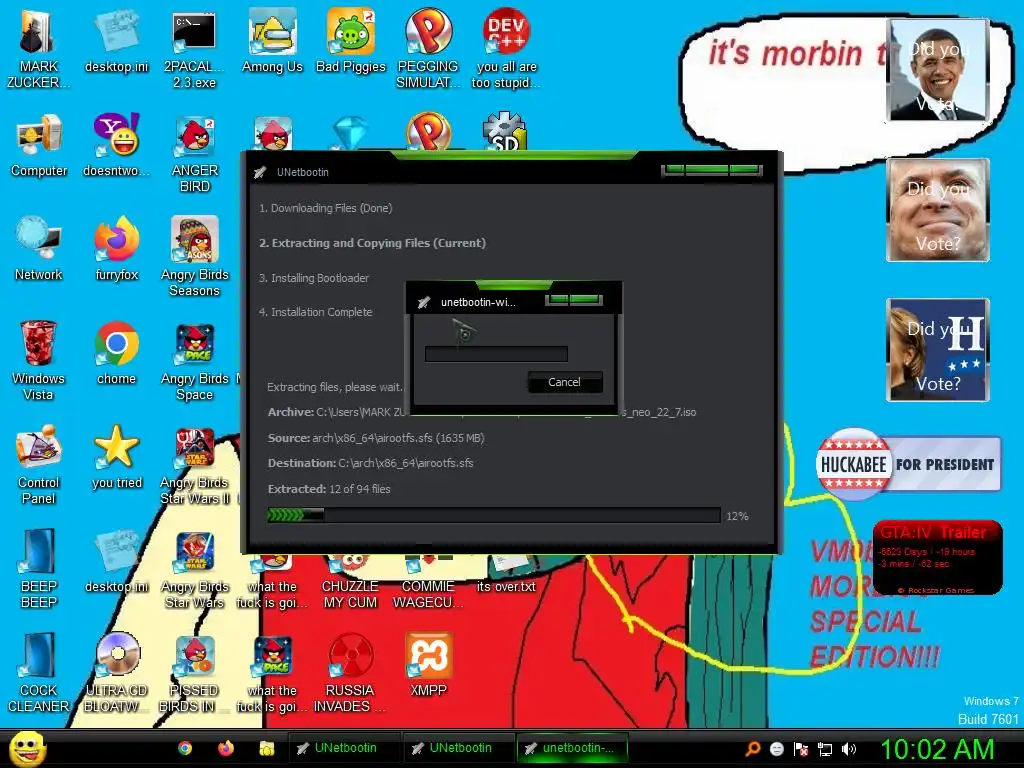The image size is (1024, 768).
Task: Click the Firefox icon on the taskbar
Action: point(226,748)
